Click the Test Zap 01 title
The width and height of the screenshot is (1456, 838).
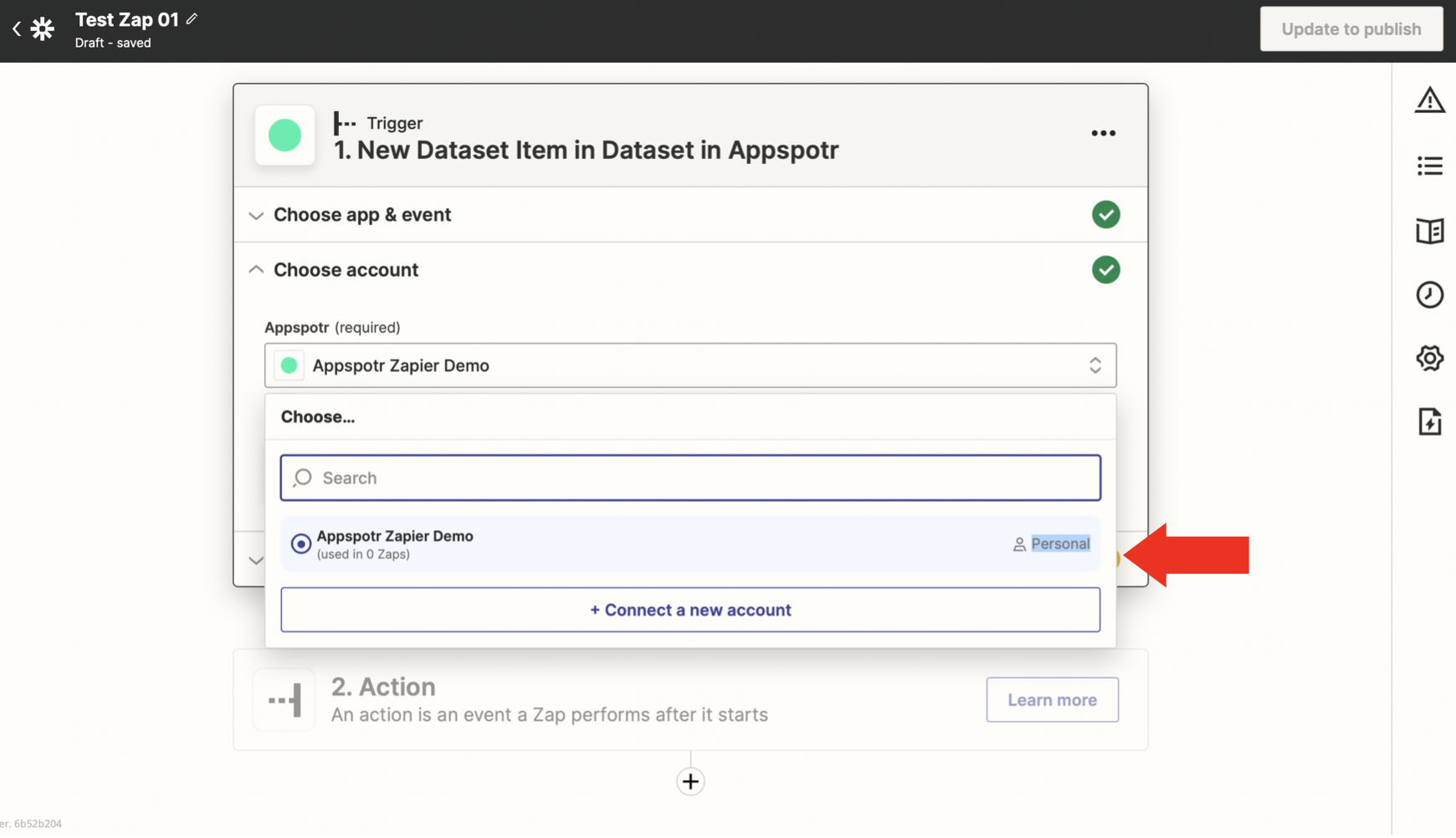point(127,19)
